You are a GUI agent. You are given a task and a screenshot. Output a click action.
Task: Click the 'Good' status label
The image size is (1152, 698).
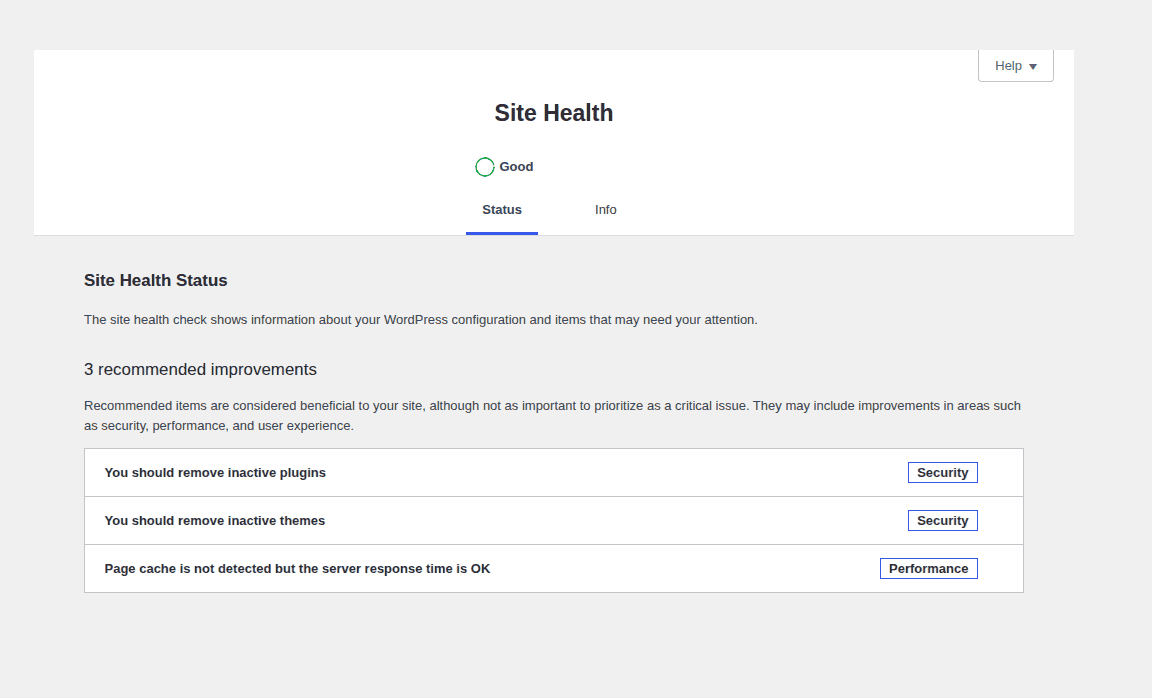516,167
